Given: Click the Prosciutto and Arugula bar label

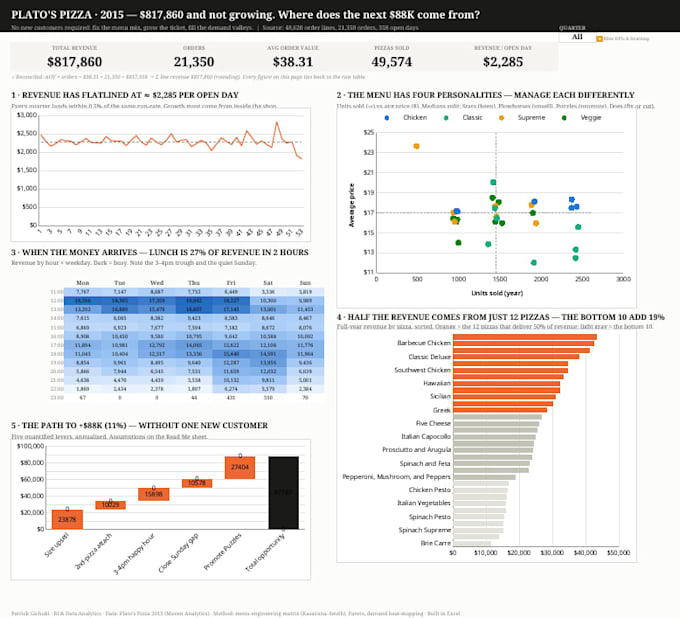Looking at the screenshot, I should tap(416, 450).
